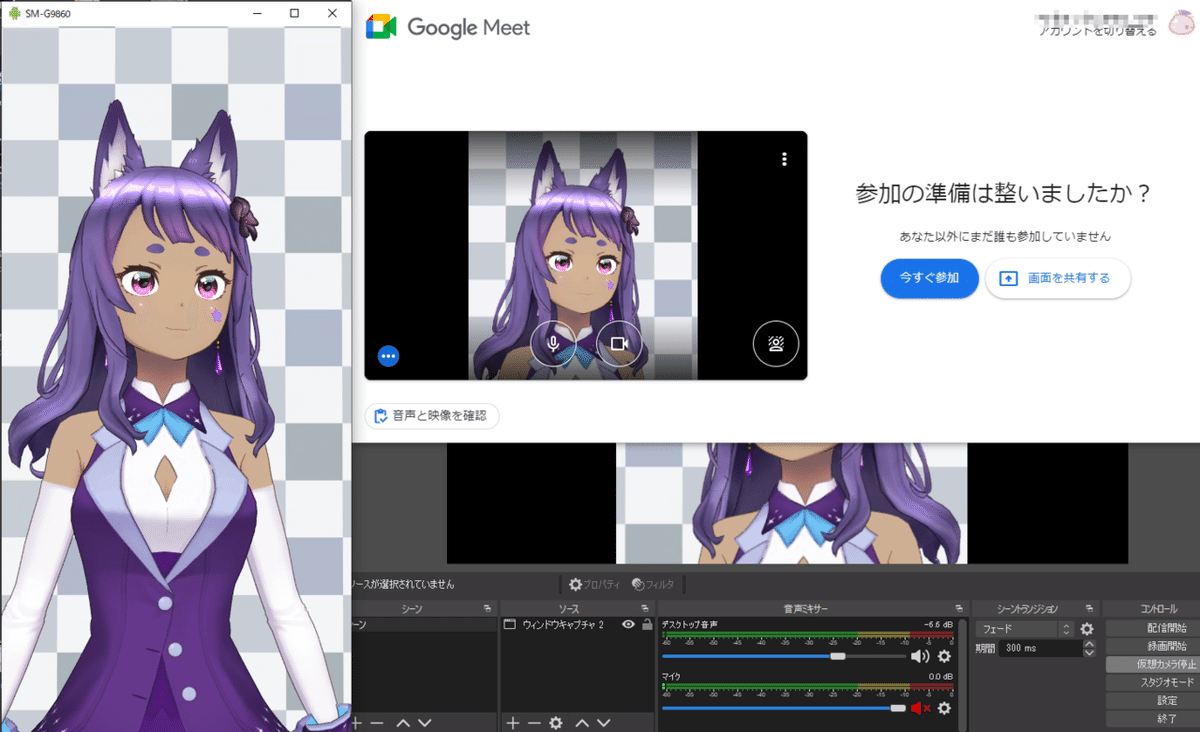Image resolution: width=1200 pixels, height=732 pixels.
Task: Click the Google account profile avatar
Action: [x=1181, y=21]
